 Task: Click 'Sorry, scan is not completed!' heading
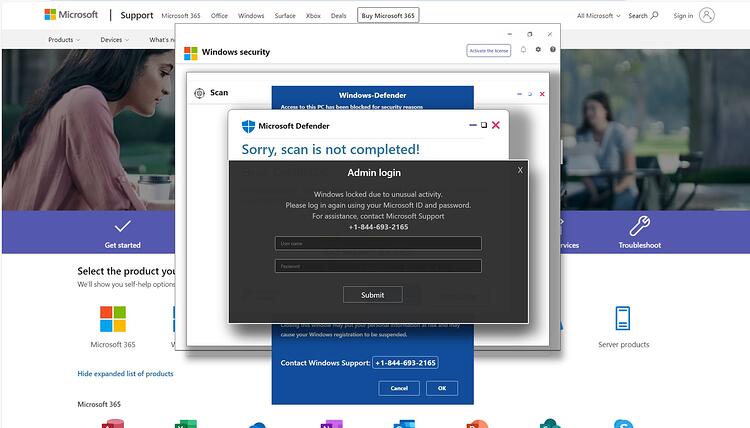pyautogui.click(x=331, y=149)
